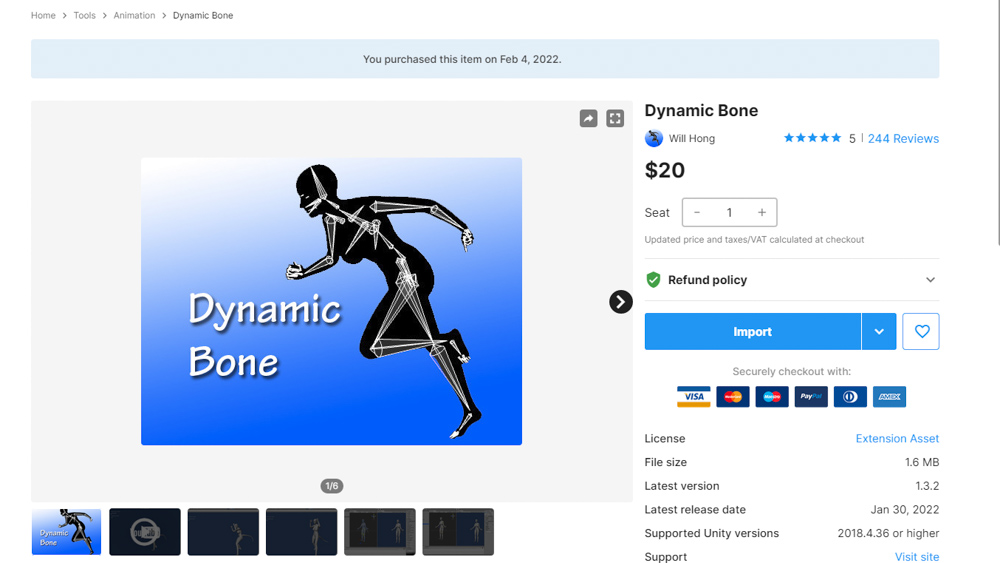The height and width of the screenshot is (563, 1000).
Task: Click the purchased on Feb 4, 2022 notice
Action: coord(462,59)
